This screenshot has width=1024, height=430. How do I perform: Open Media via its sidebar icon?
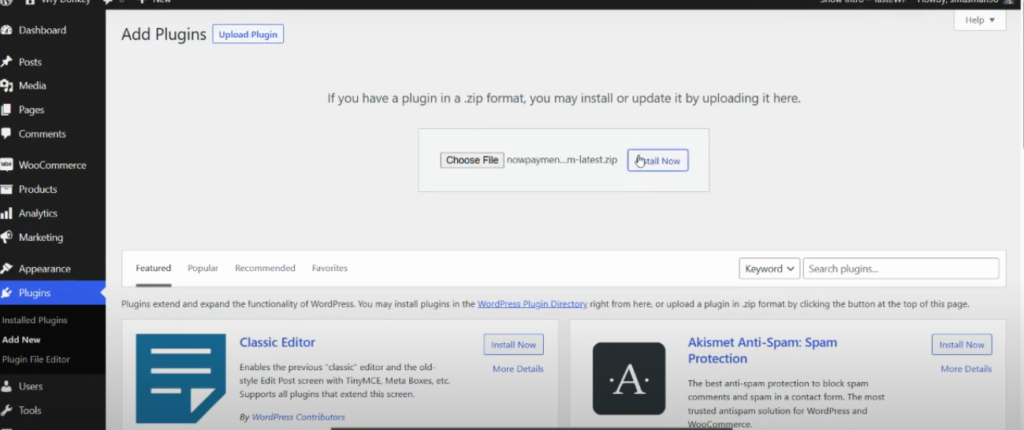point(6,86)
